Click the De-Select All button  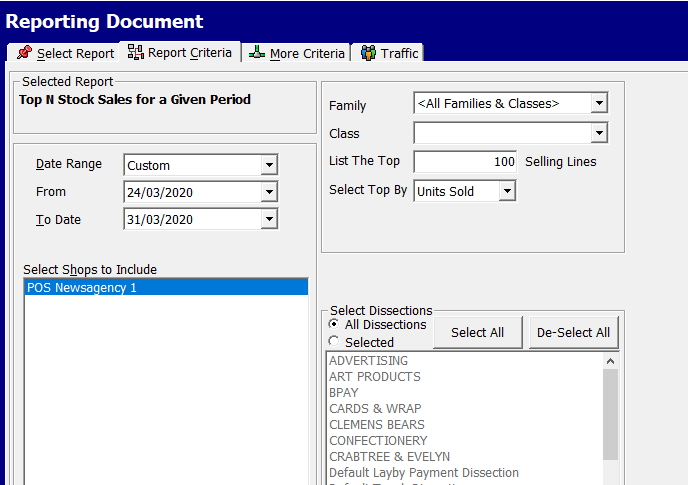coord(573,332)
